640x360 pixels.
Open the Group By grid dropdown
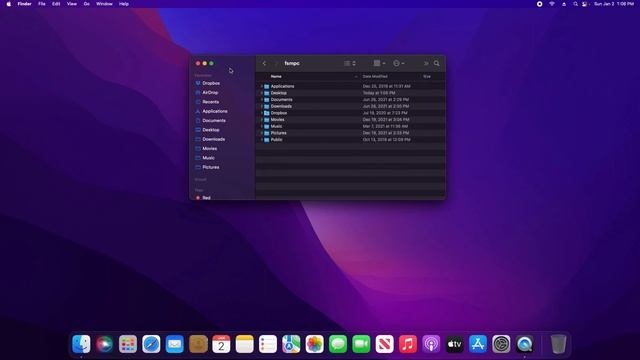click(x=380, y=63)
